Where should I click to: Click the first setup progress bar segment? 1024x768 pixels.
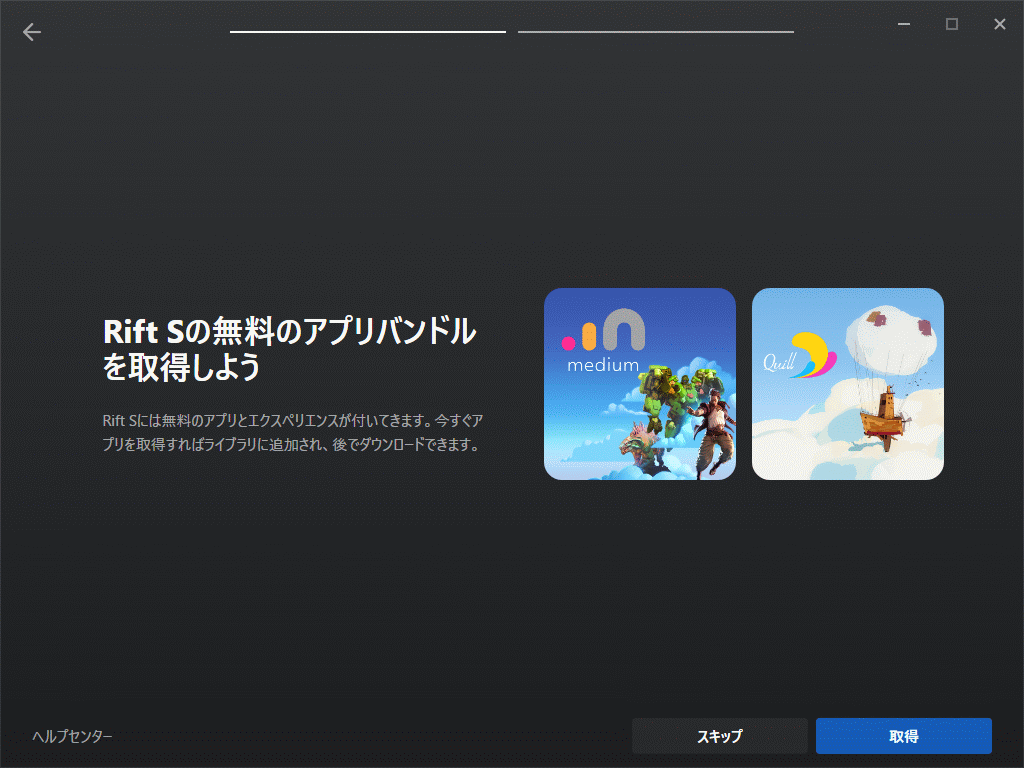(x=368, y=31)
